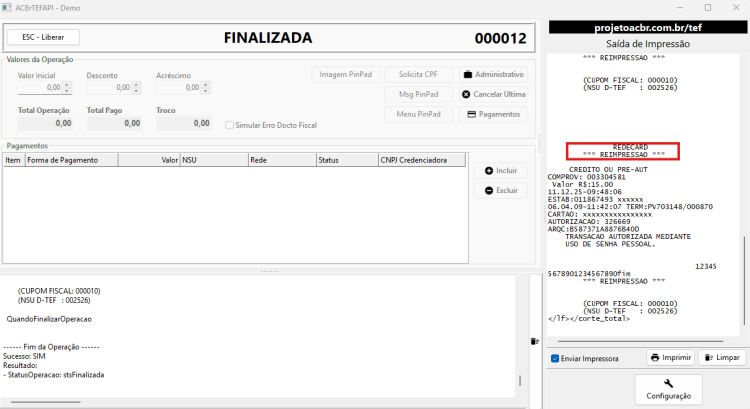Click 'StatusOperacao: stsFinalizada' log line
Image resolution: width=750 pixels, height=409 pixels.
(54, 375)
